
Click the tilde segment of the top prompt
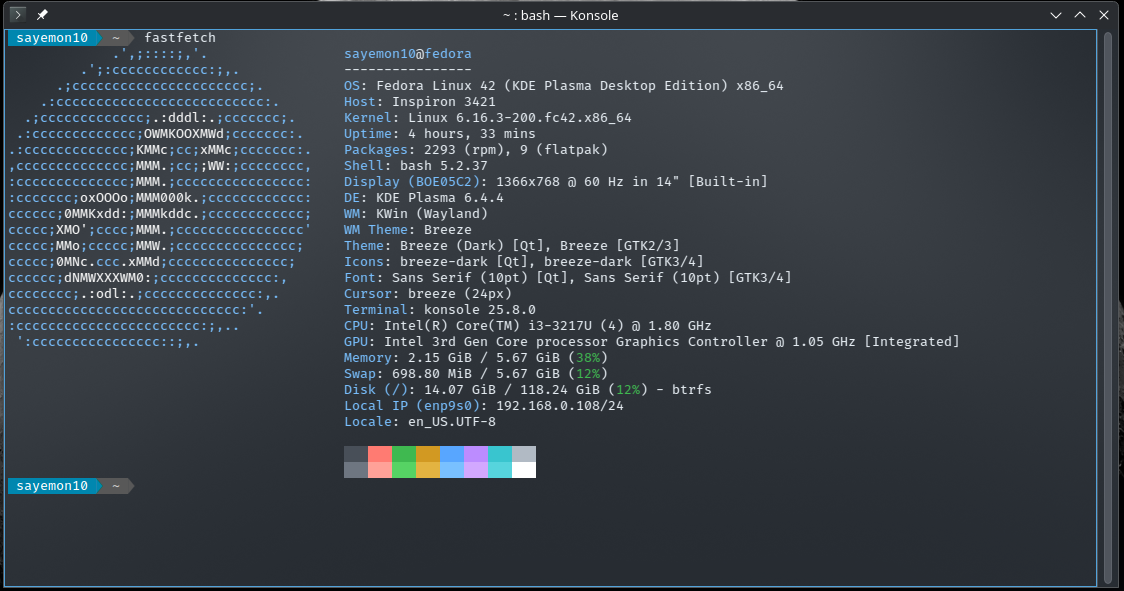[x=116, y=38]
